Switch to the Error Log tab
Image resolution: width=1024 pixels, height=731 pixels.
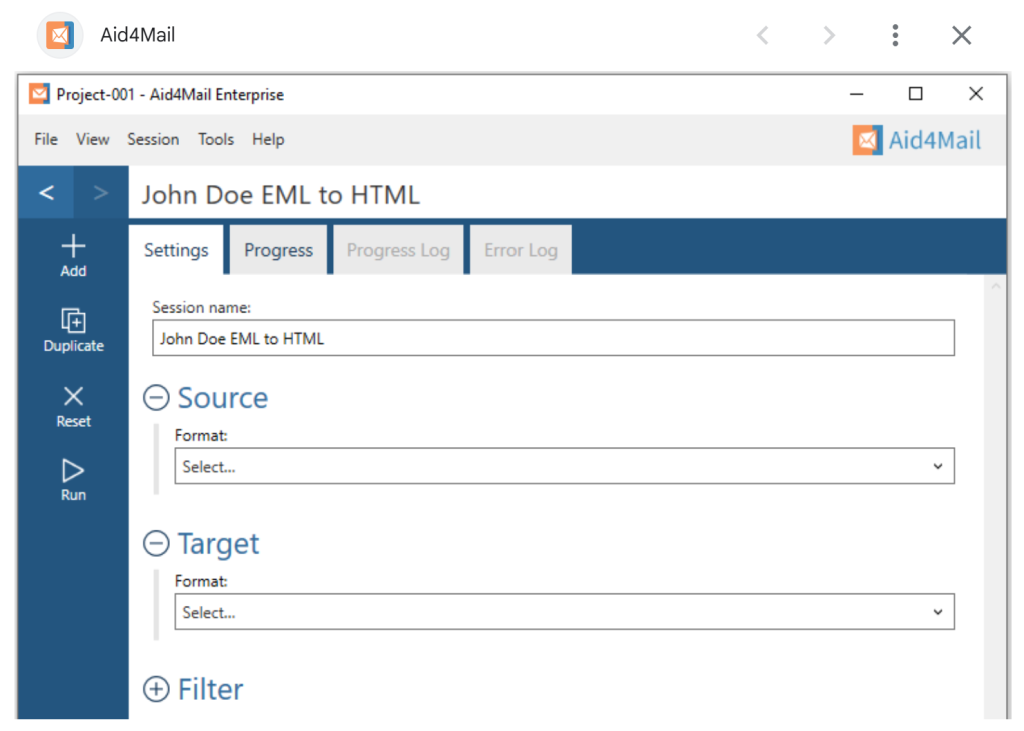520,250
